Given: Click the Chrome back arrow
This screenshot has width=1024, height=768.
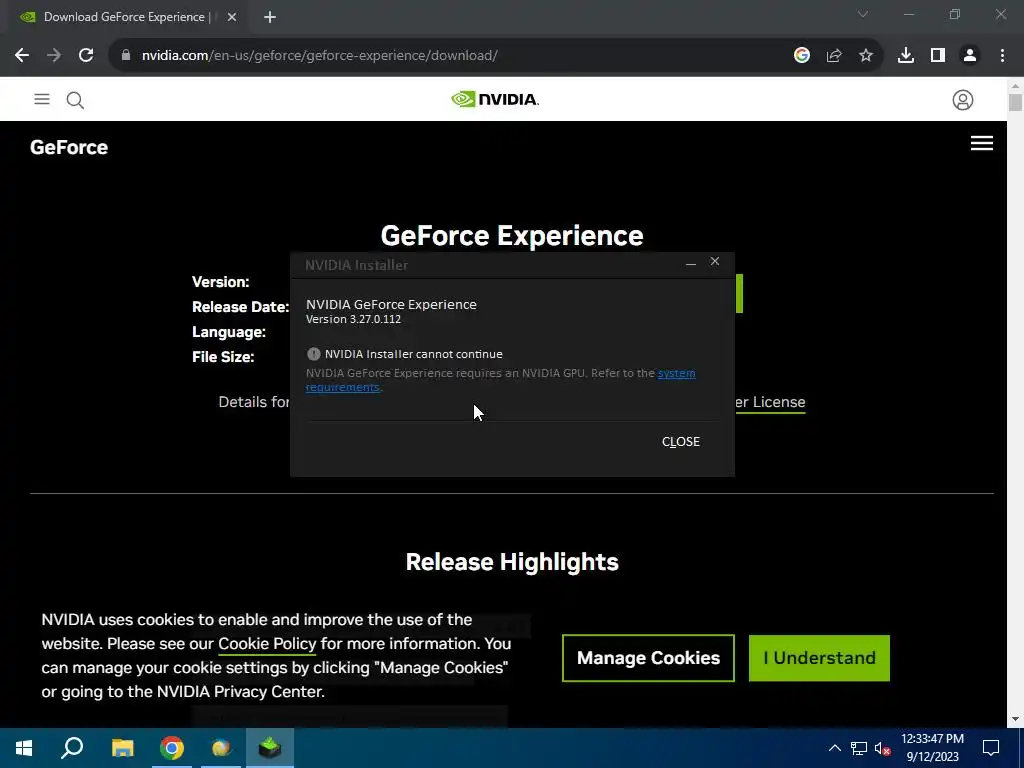Looking at the screenshot, I should click(22, 56).
